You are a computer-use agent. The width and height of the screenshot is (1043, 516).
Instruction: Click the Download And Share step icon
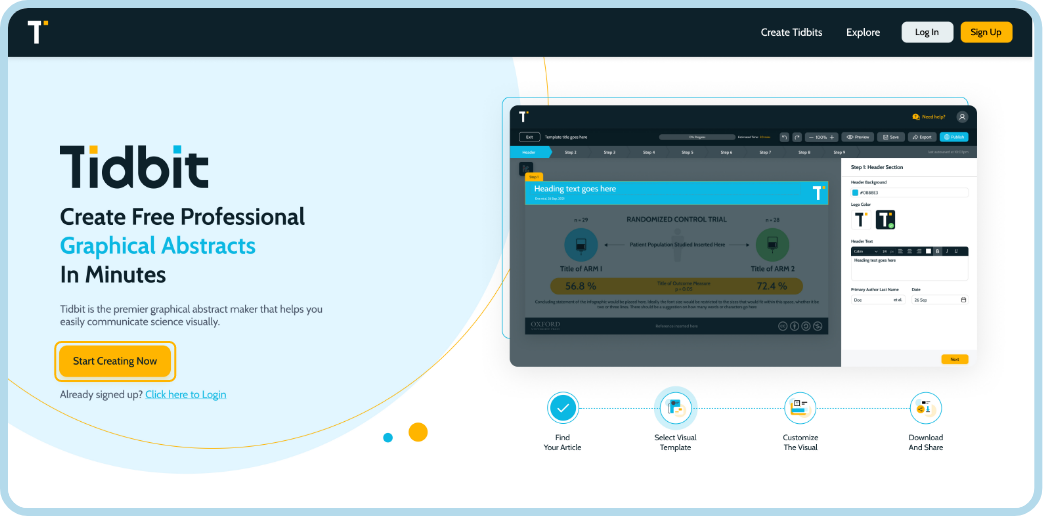[925, 408]
